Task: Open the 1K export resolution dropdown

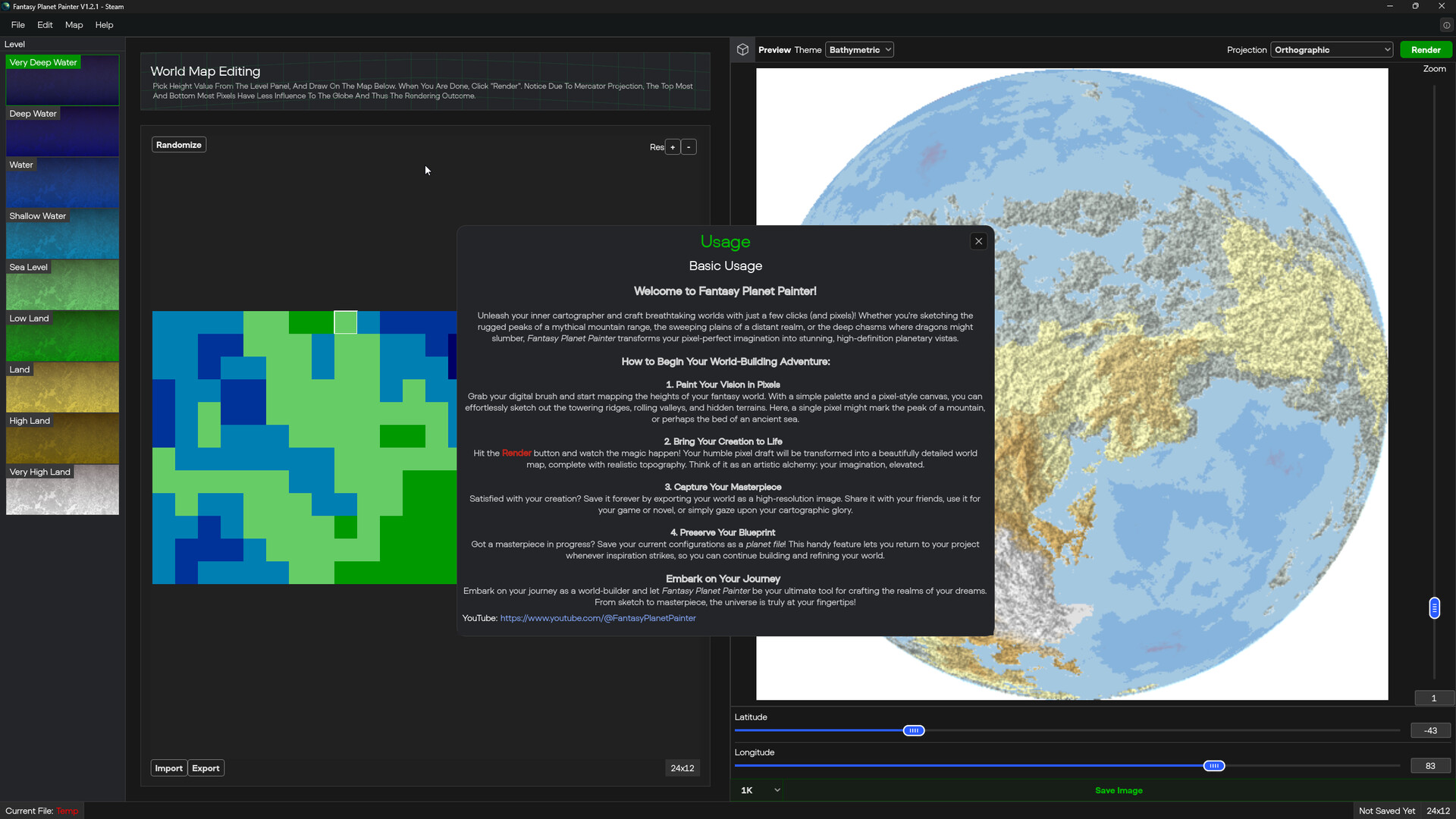Action: coord(758,789)
